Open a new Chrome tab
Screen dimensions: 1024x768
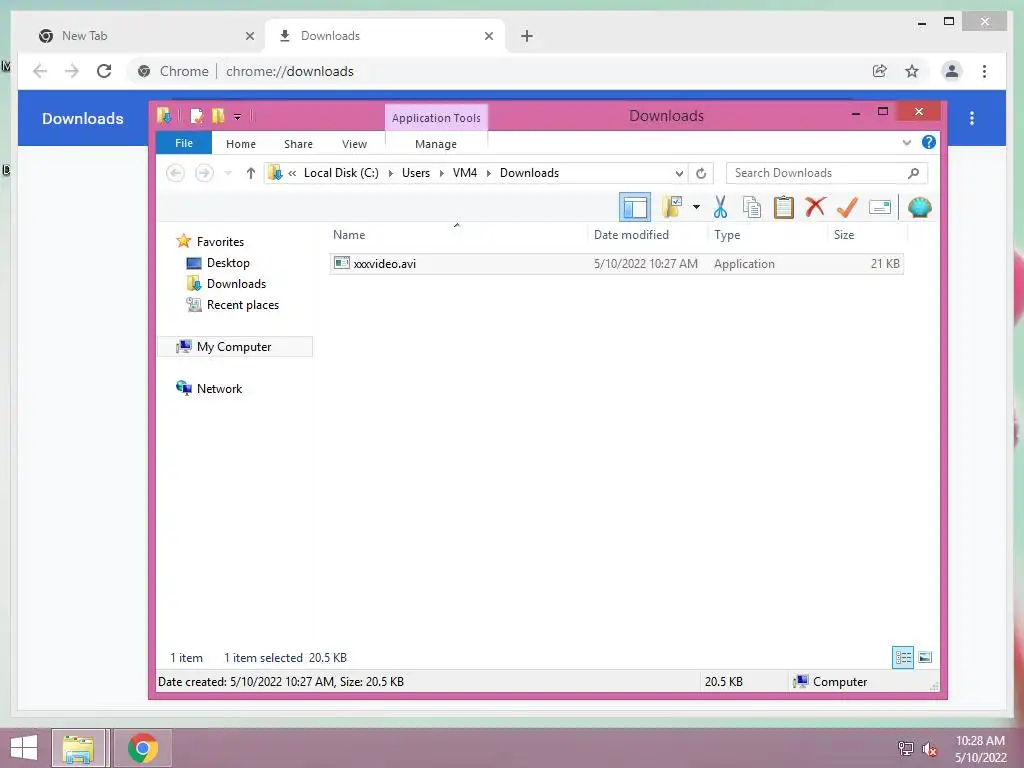pos(526,36)
